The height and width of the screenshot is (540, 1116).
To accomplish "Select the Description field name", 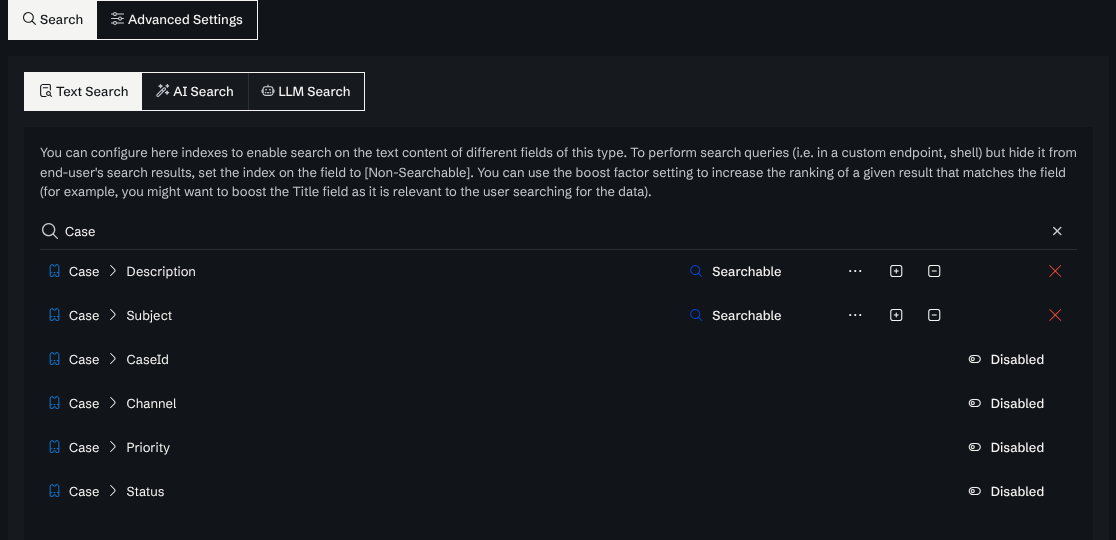I will 161,272.
